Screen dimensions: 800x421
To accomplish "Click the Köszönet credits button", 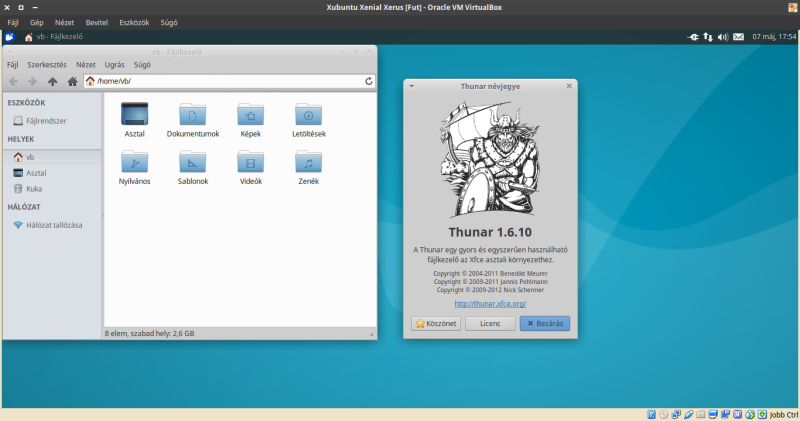I will coord(436,324).
